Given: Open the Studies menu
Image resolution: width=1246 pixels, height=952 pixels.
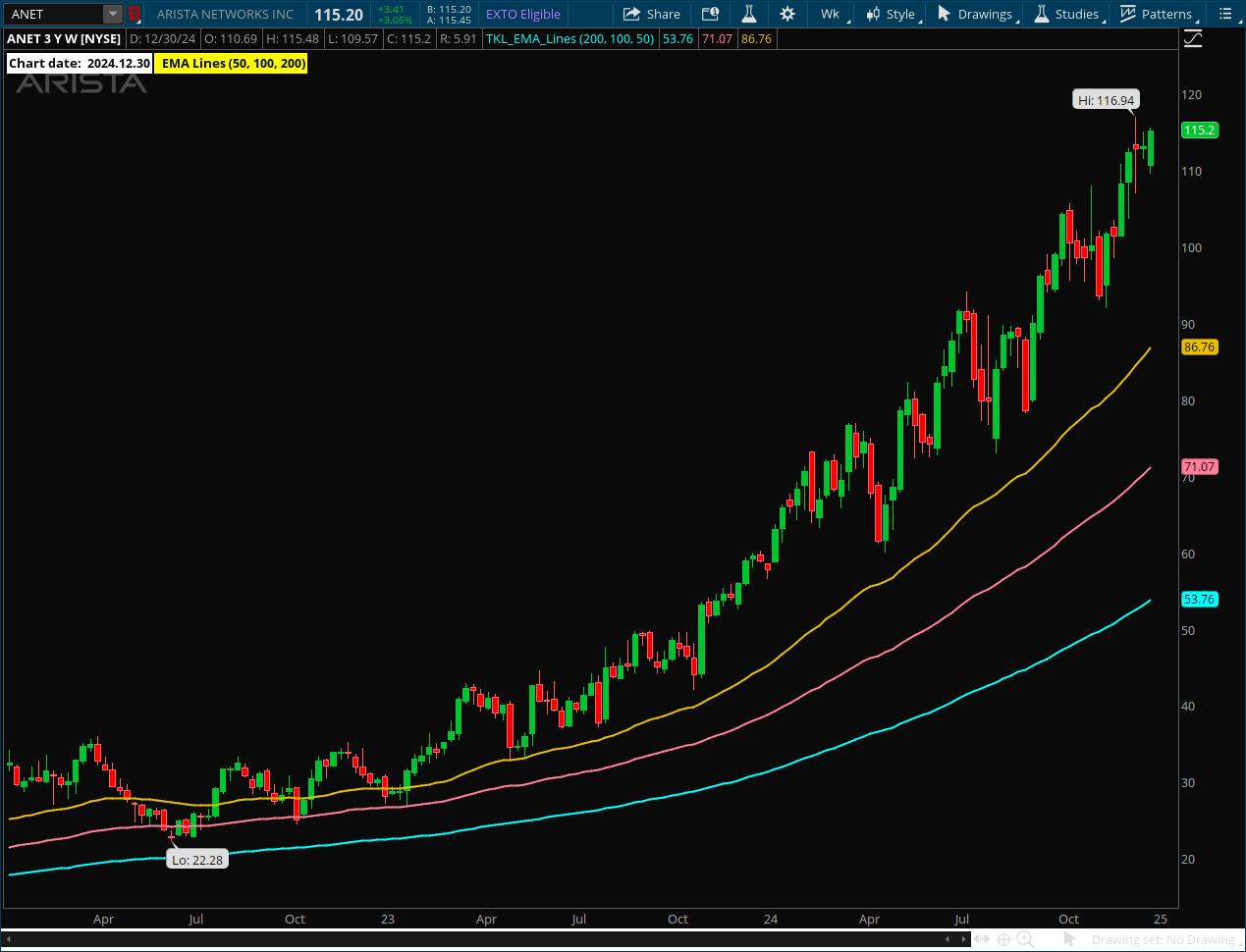Looking at the screenshot, I should click(1067, 14).
